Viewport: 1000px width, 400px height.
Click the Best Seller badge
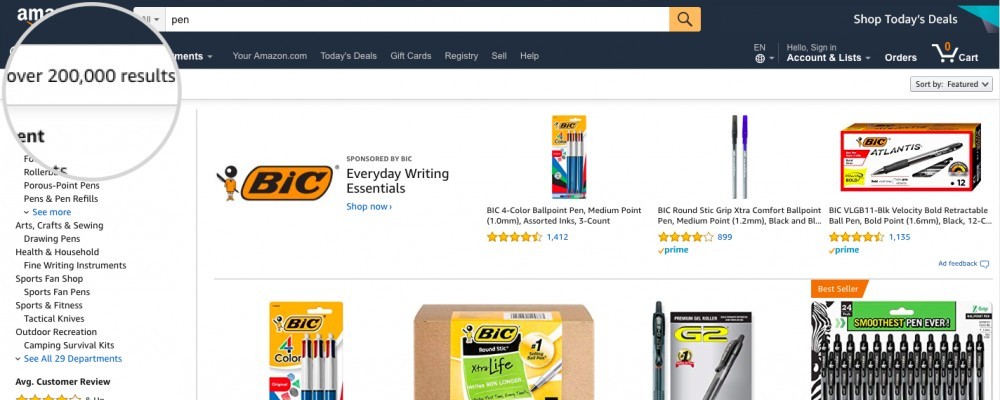pyautogui.click(x=839, y=289)
